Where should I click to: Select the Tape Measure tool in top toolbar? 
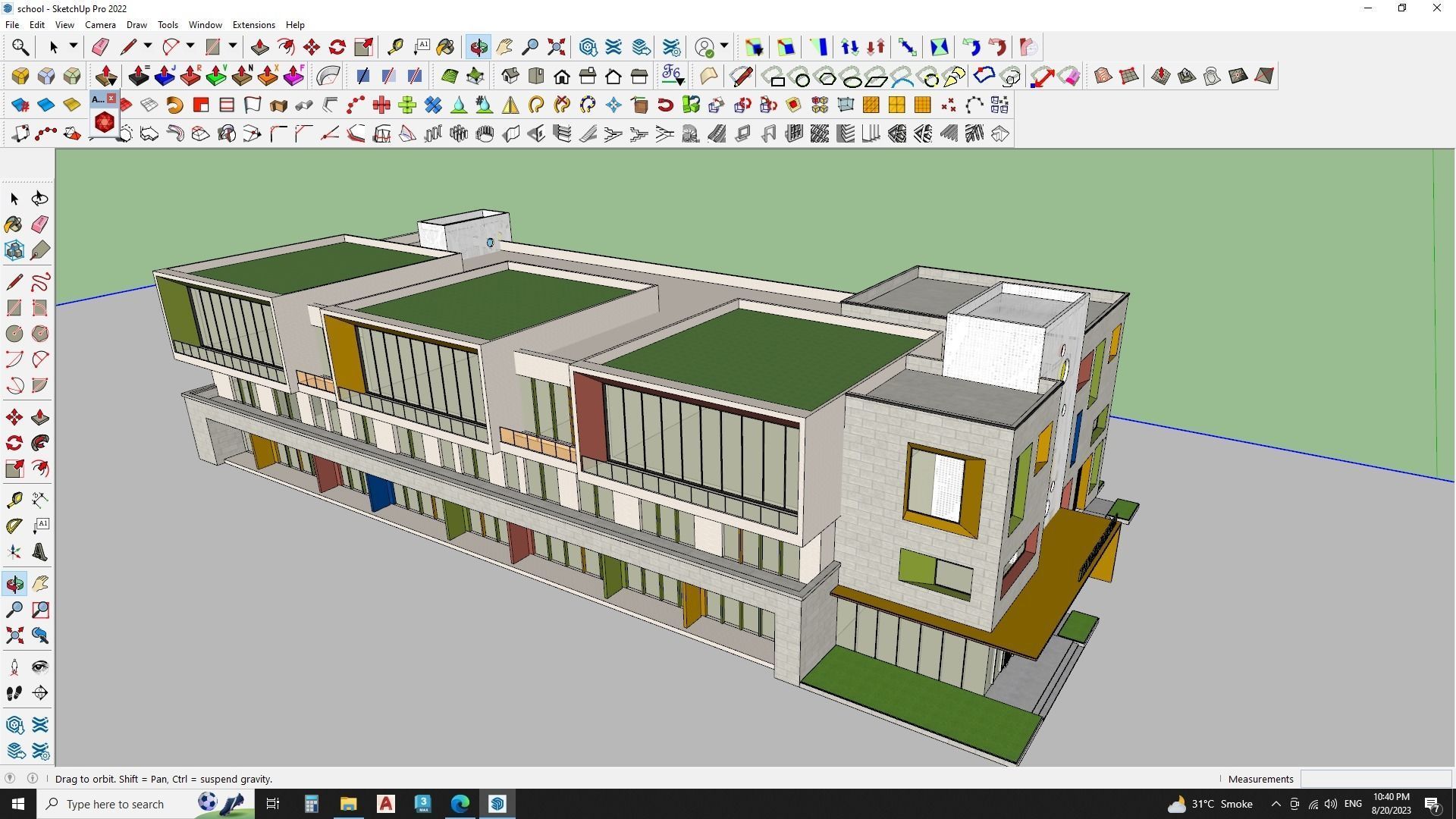point(395,47)
